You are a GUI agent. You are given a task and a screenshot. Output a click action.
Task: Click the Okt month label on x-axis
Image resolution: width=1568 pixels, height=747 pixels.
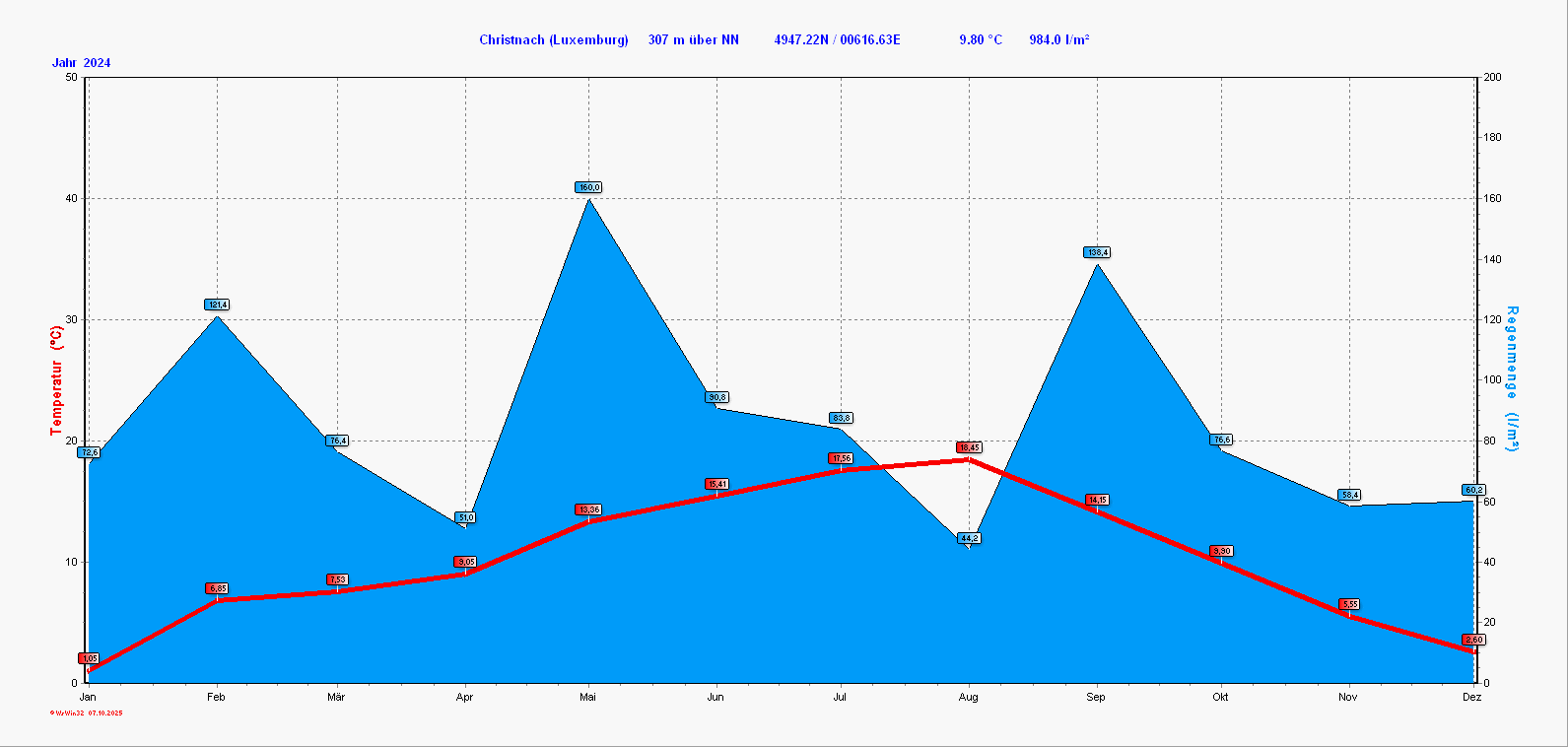pyautogui.click(x=1220, y=698)
